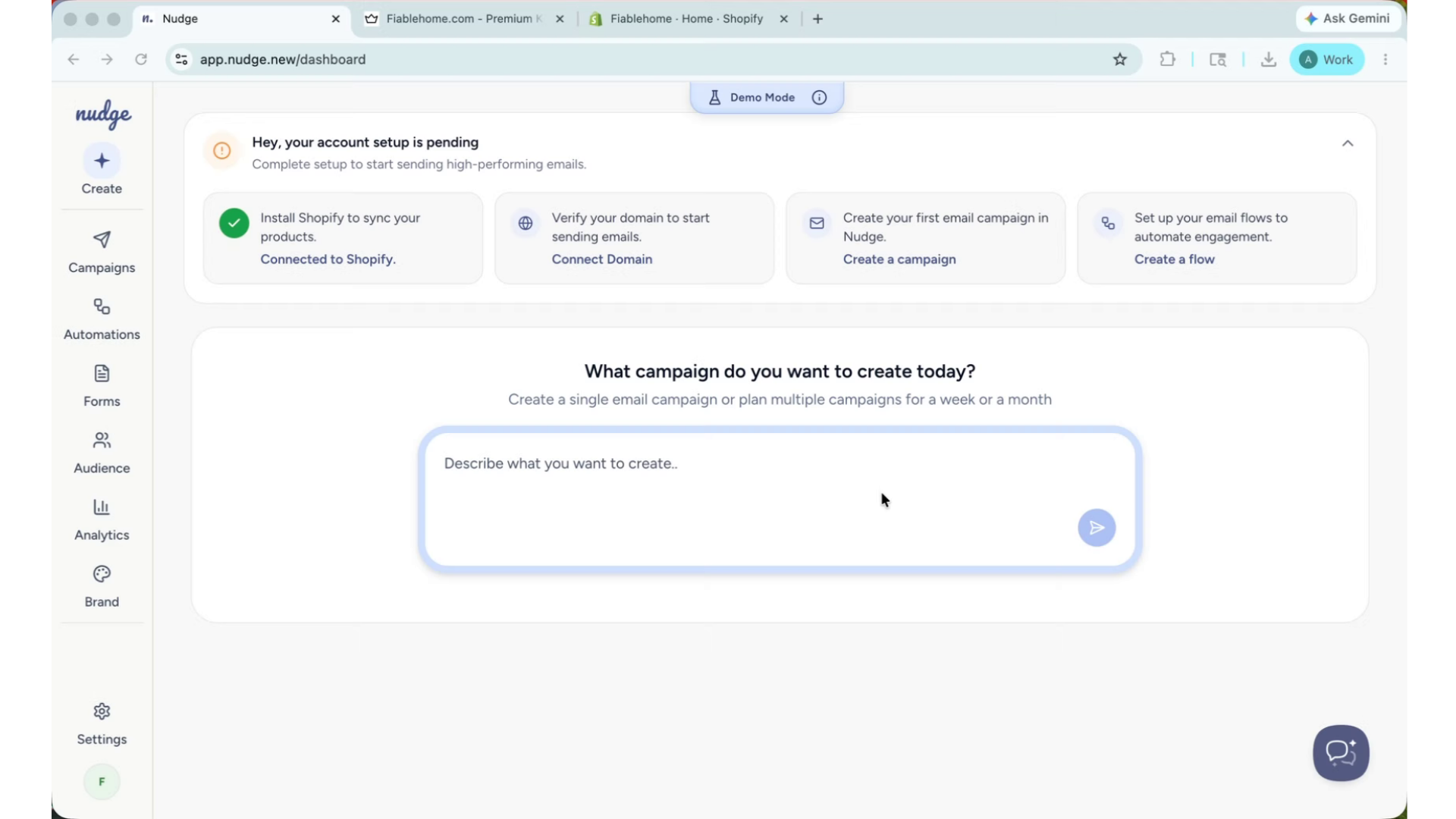
Task: Navigate to the Audience section
Action: click(x=102, y=452)
